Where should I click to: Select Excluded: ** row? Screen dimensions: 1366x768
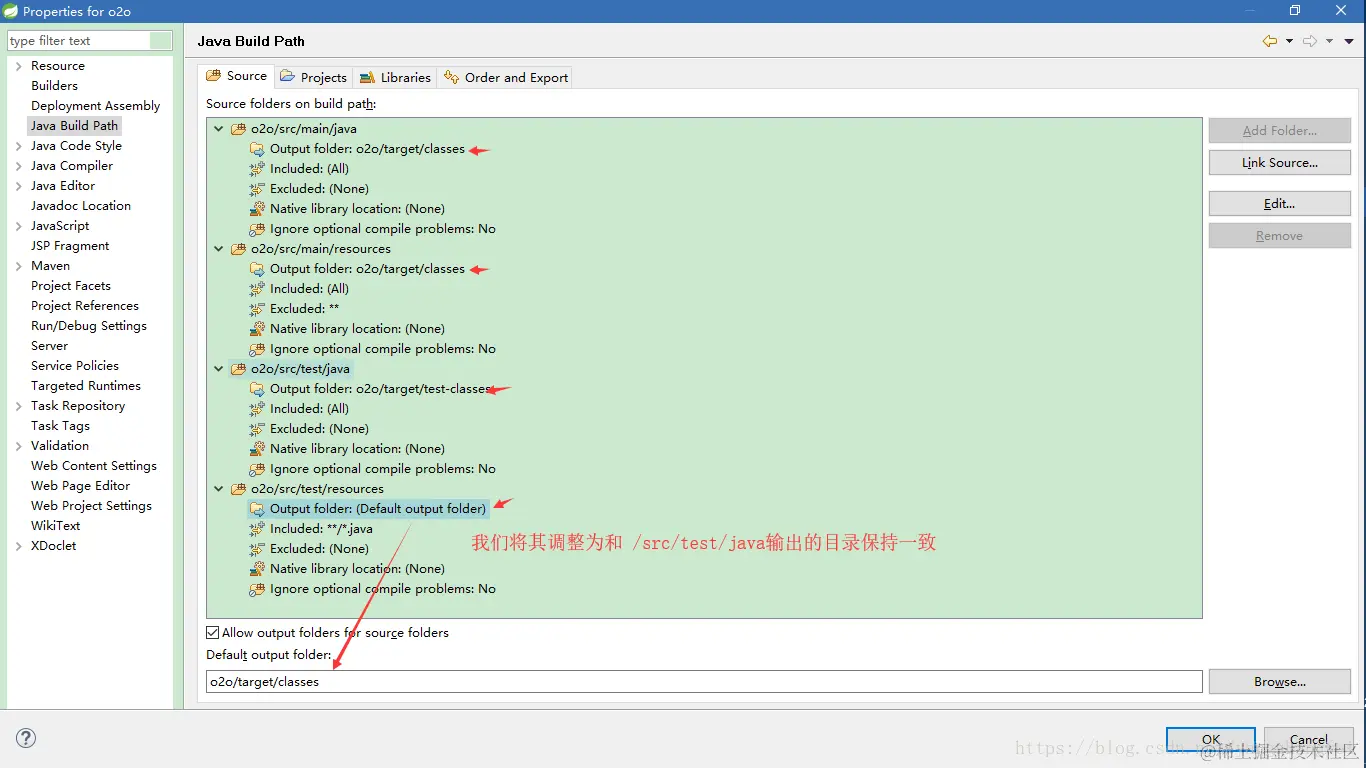click(x=294, y=309)
